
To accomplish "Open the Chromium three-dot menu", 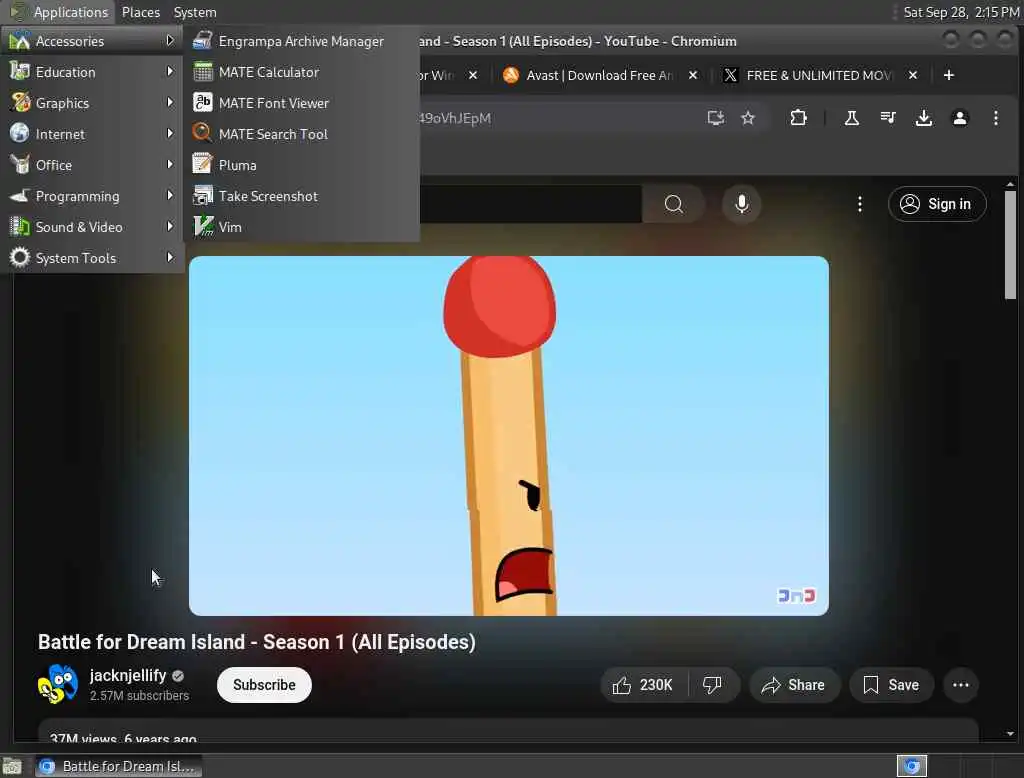I will [x=995, y=118].
